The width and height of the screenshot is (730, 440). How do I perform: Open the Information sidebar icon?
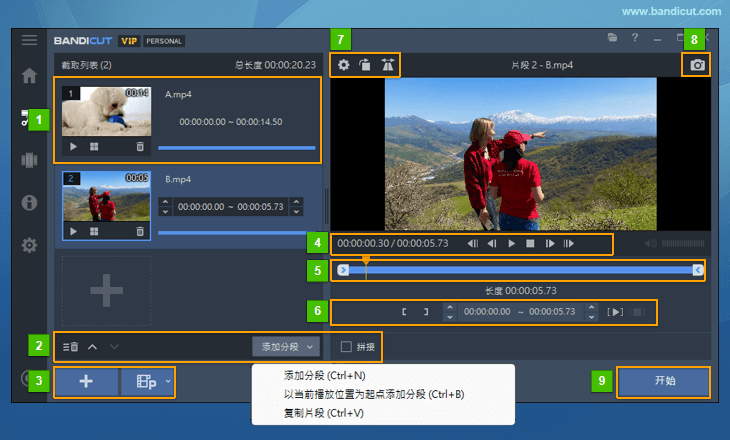pos(29,203)
